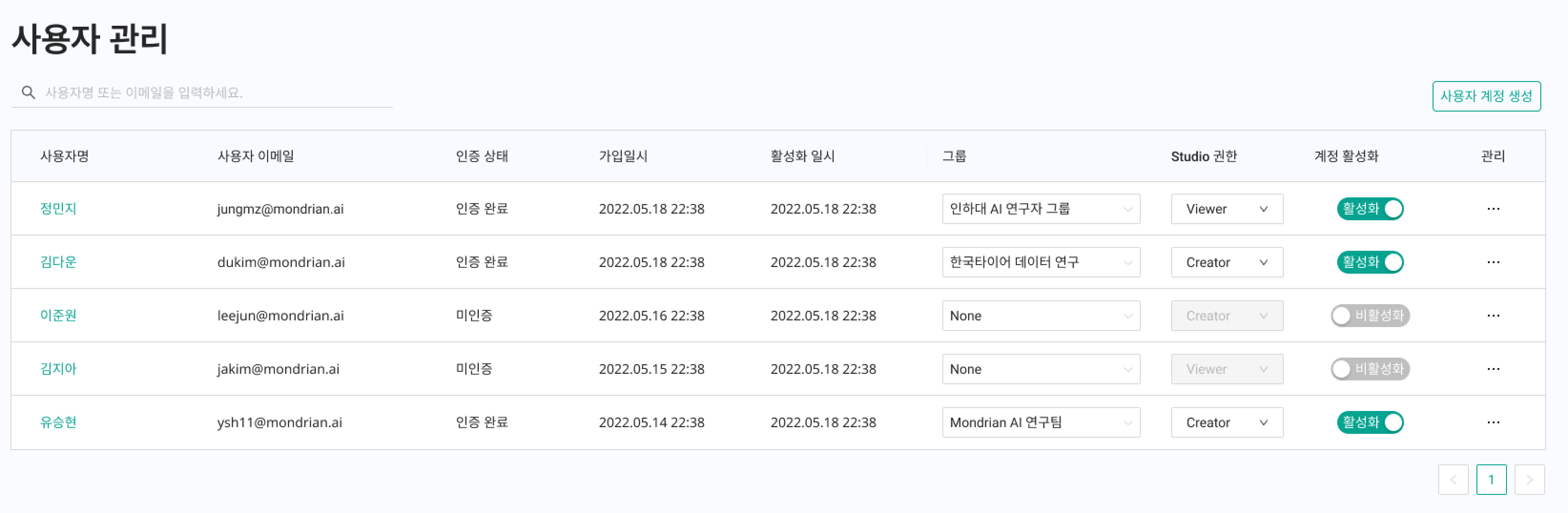Open more options for user 정민지
This screenshot has width=1568, height=513.
[1493, 209]
